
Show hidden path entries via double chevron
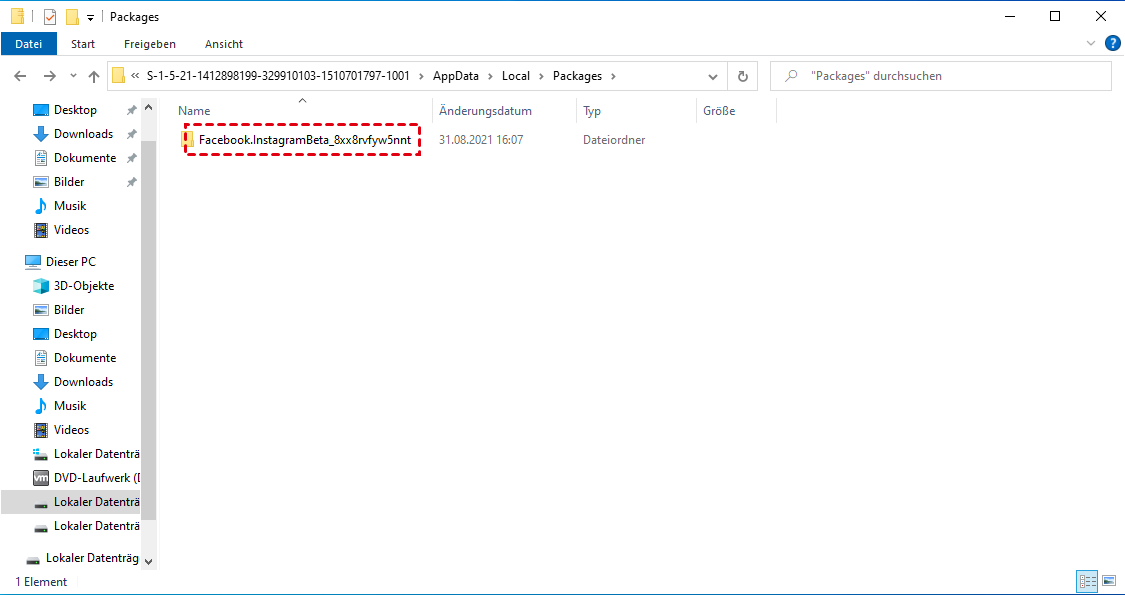point(135,76)
